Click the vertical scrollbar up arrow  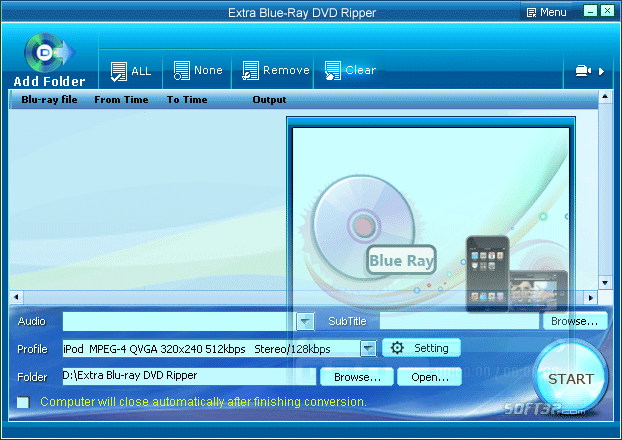coord(605,96)
